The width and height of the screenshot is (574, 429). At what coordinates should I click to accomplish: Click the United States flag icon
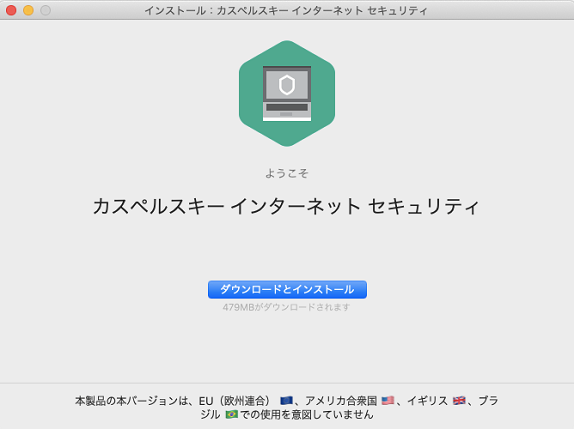pyautogui.click(x=388, y=401)
